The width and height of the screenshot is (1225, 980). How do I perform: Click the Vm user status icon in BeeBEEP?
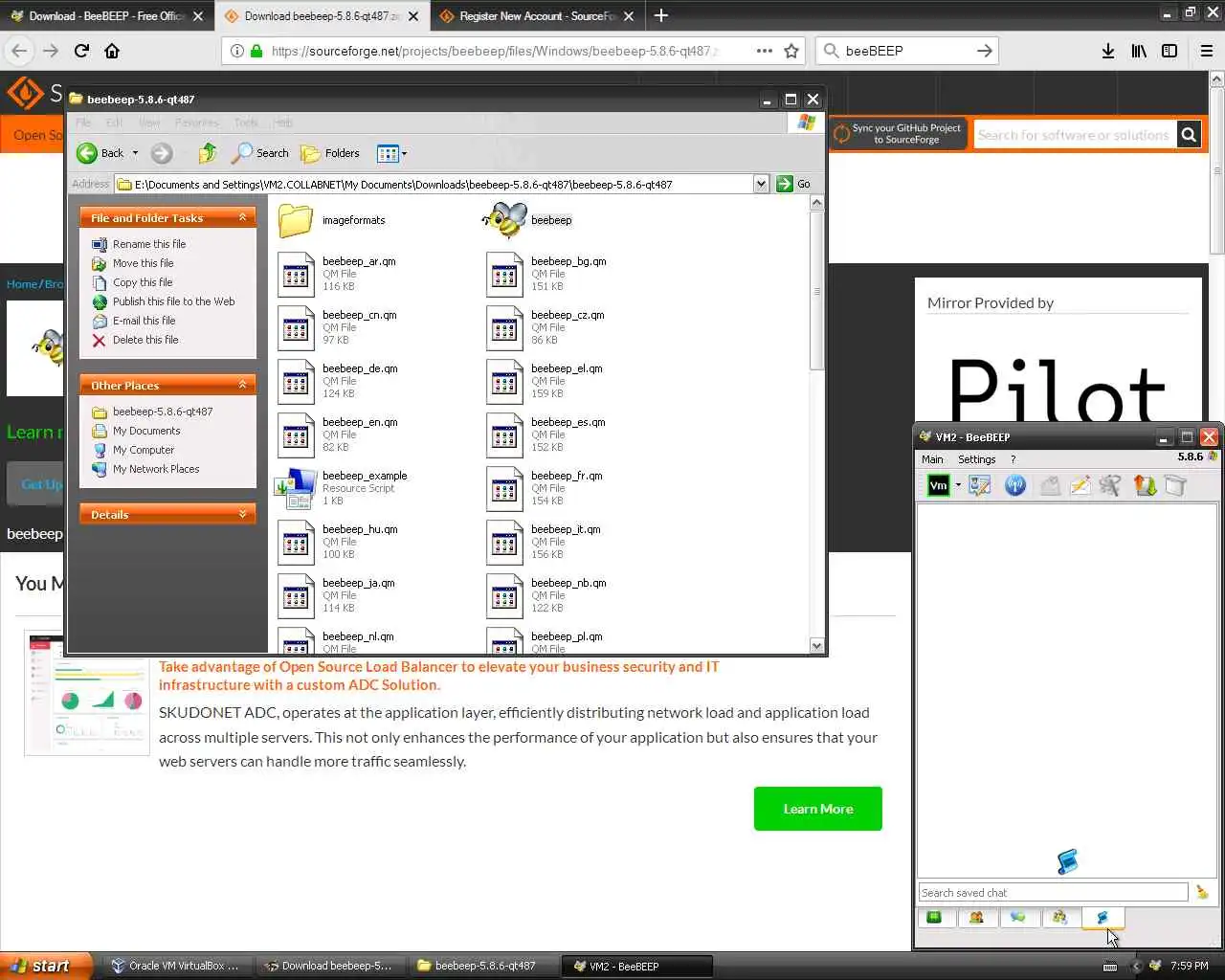[x=938, y=485]
